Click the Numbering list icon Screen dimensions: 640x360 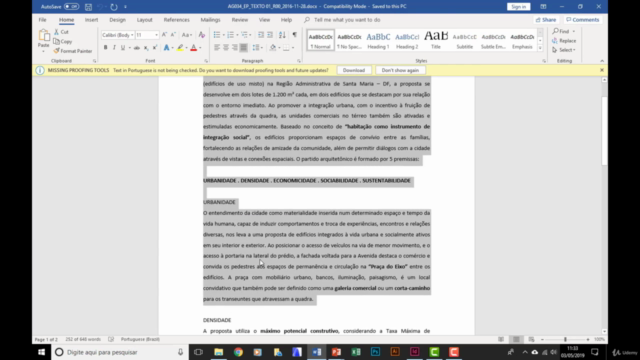(231, 35)
